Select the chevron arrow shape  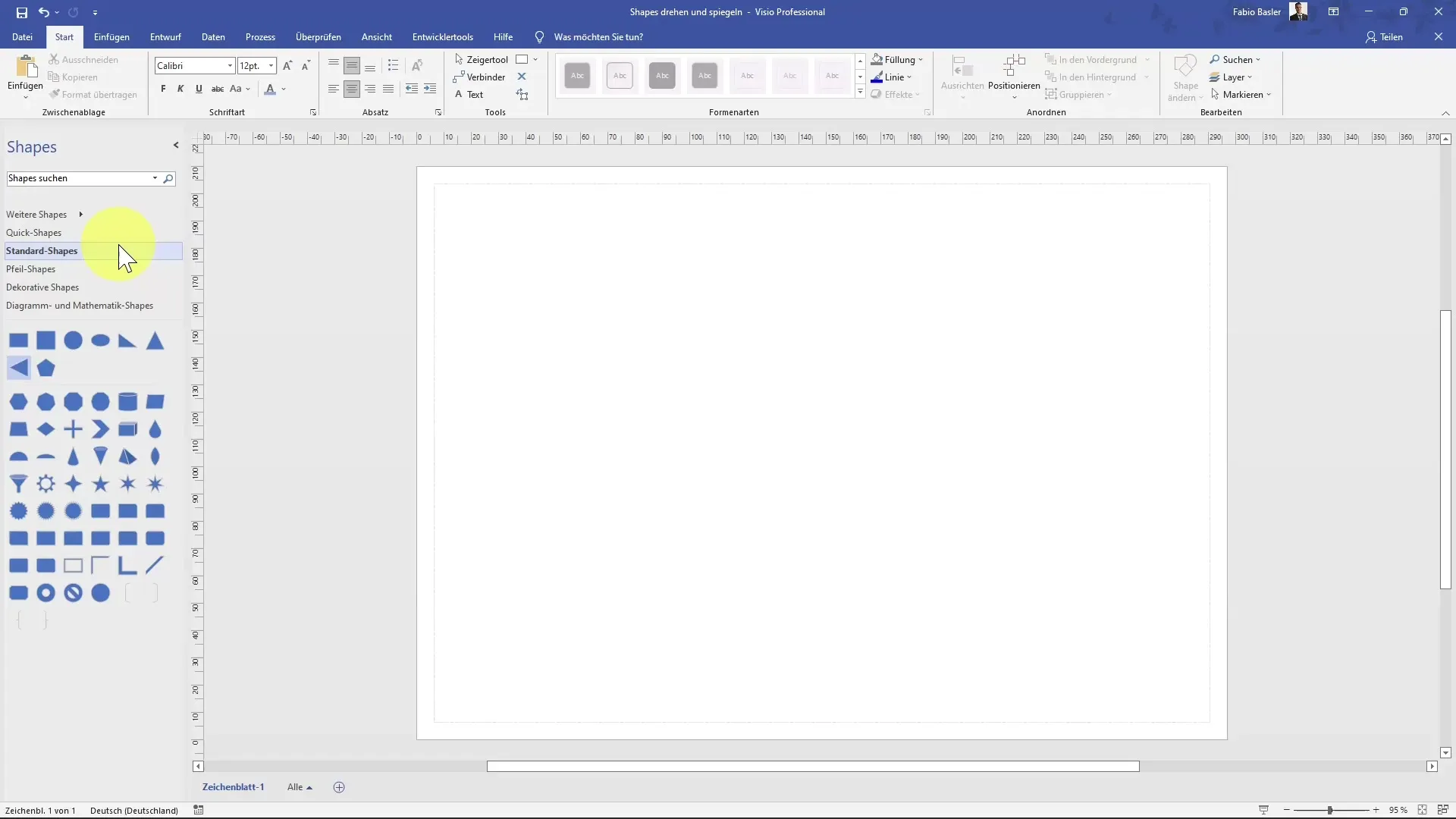click(100, 429)
